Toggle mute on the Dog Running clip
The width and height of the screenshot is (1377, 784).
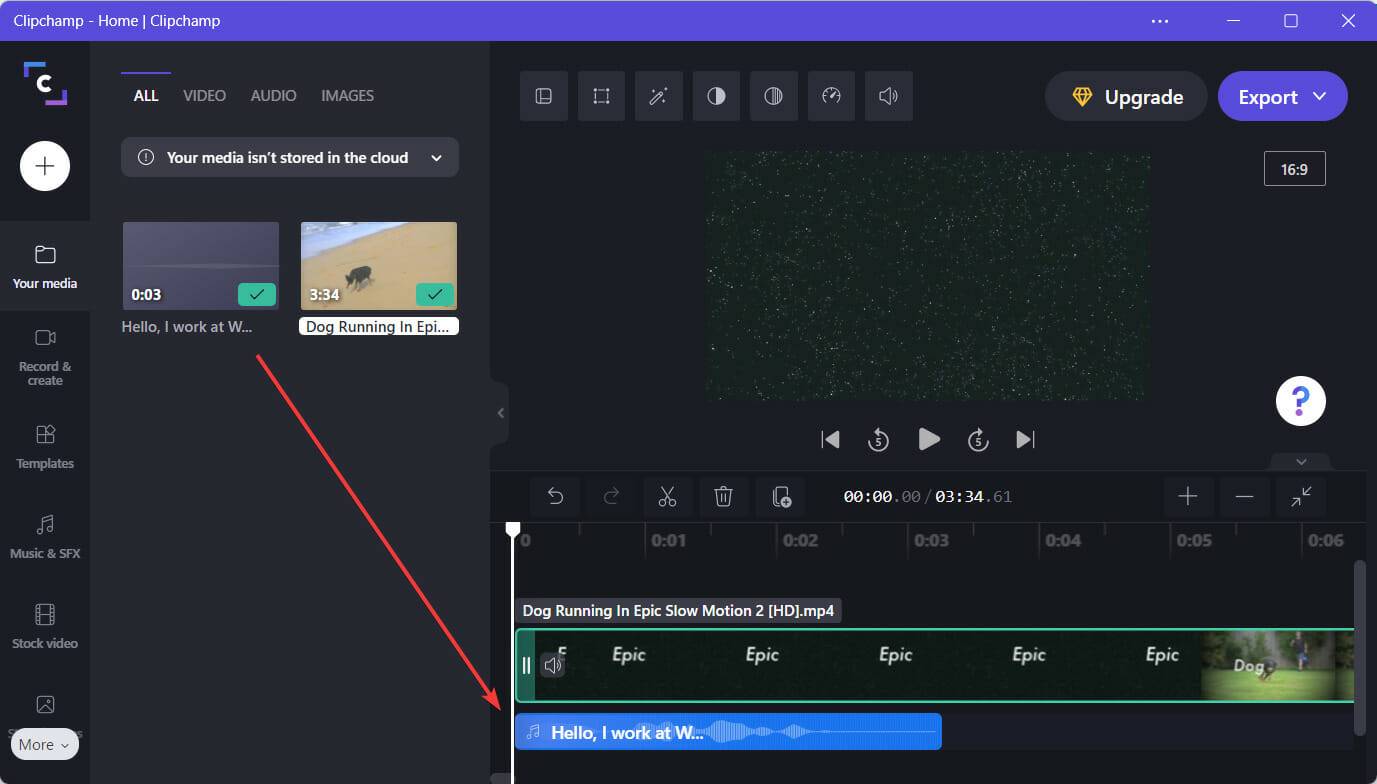553,664
